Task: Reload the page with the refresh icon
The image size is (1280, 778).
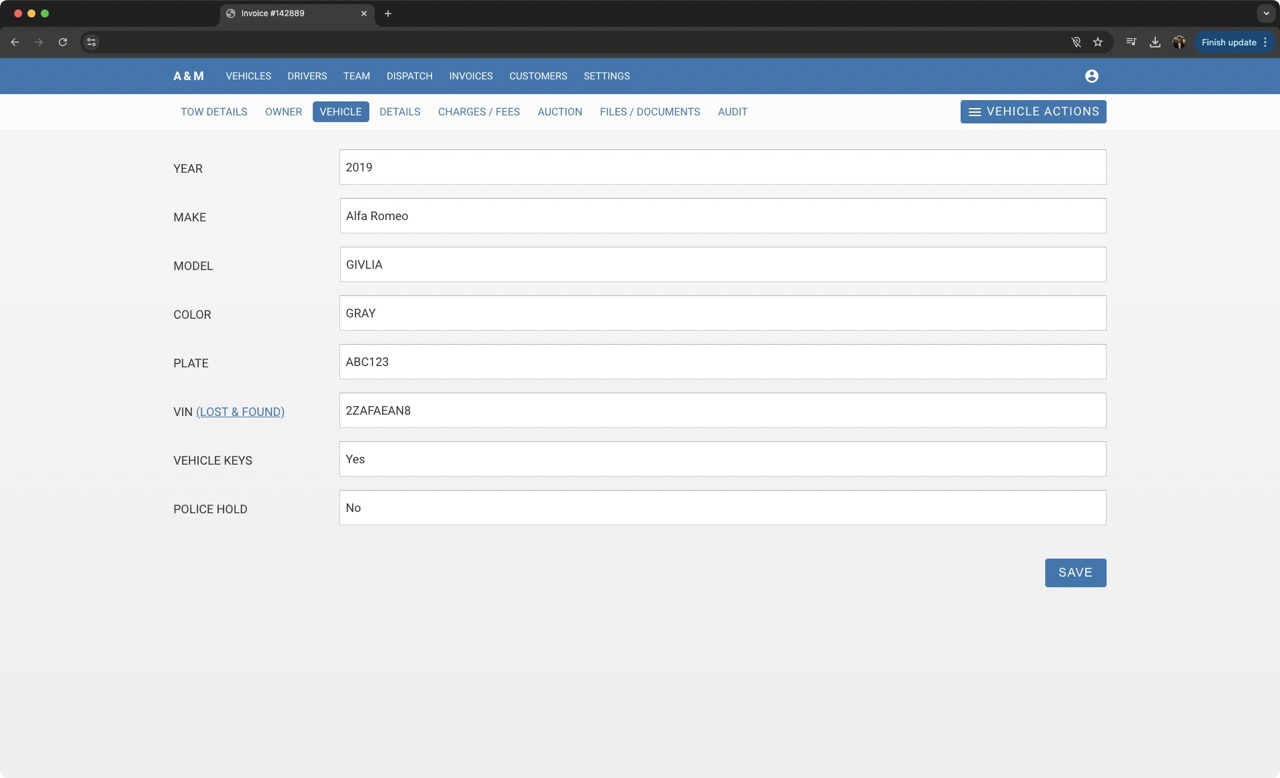Action: coord(62,42)
